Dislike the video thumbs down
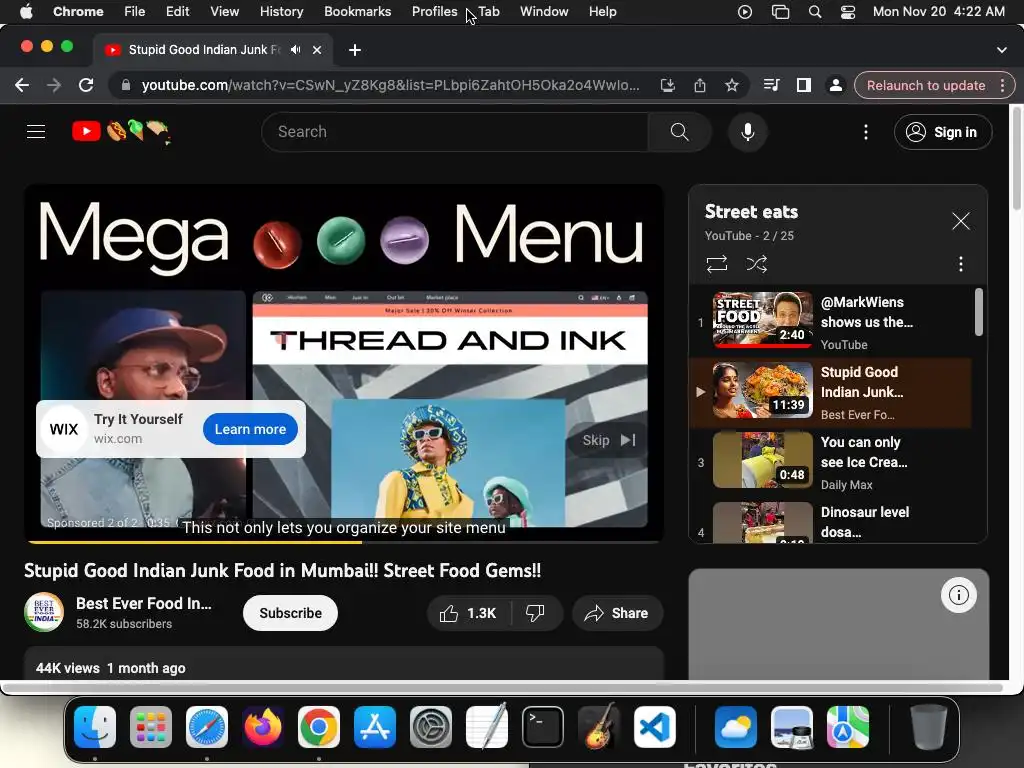The height and width of the screenshot is (768, 1024). (536, 613)
